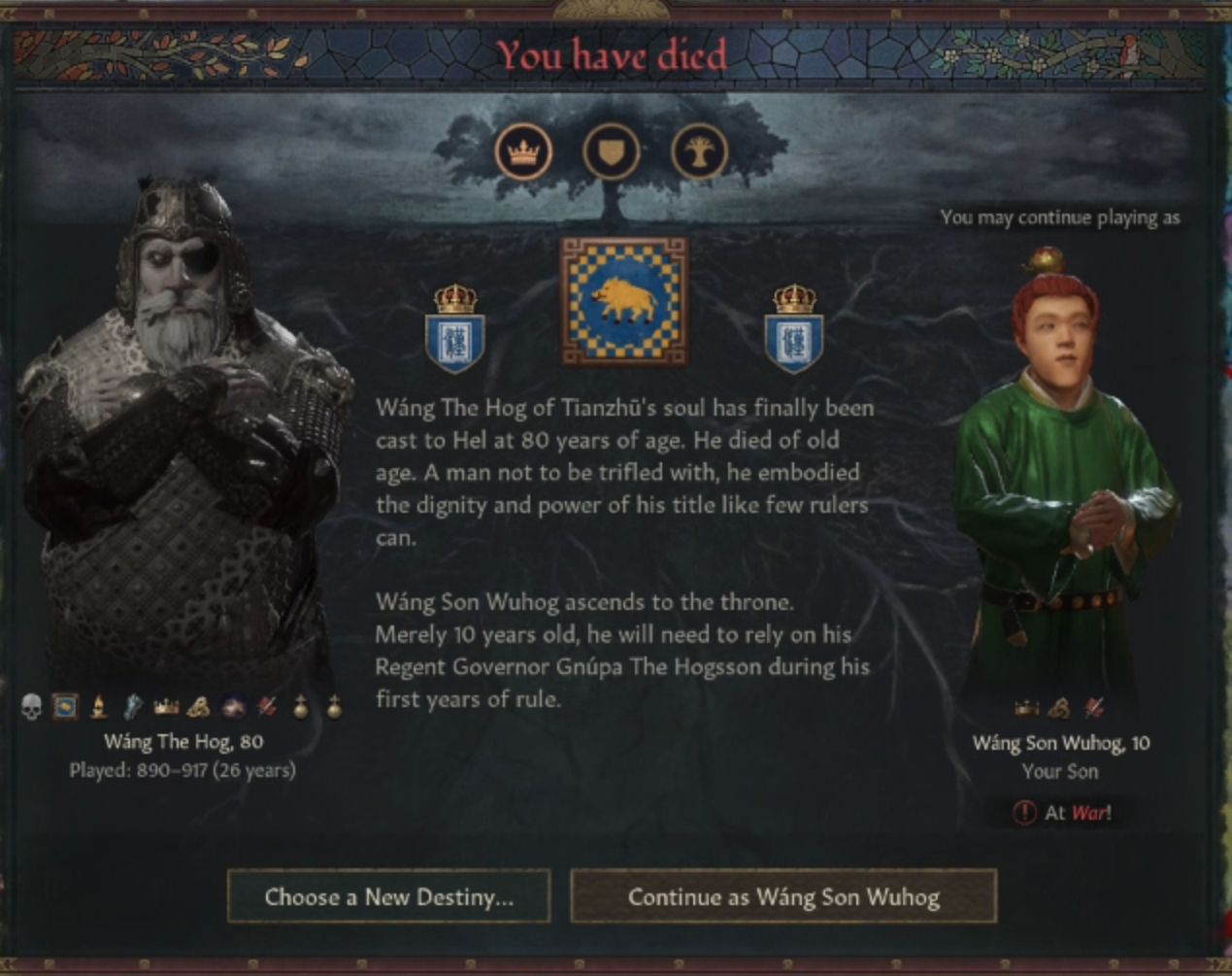This screenshot has height=976, width=1232.
Task: Click the celtic knot icon under Wáng Son Wuhog
Action: coord(1060,708)
